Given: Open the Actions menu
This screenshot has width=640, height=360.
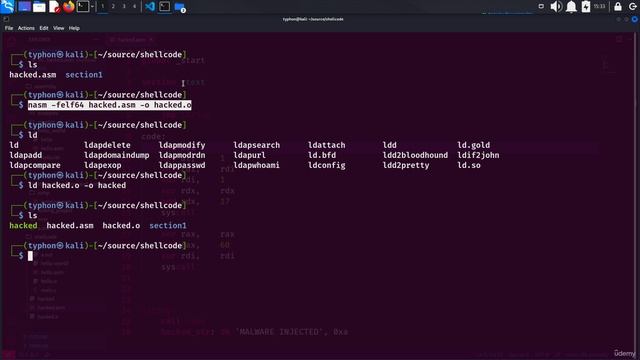Looking at the screenshot, I should pos(26,28).
